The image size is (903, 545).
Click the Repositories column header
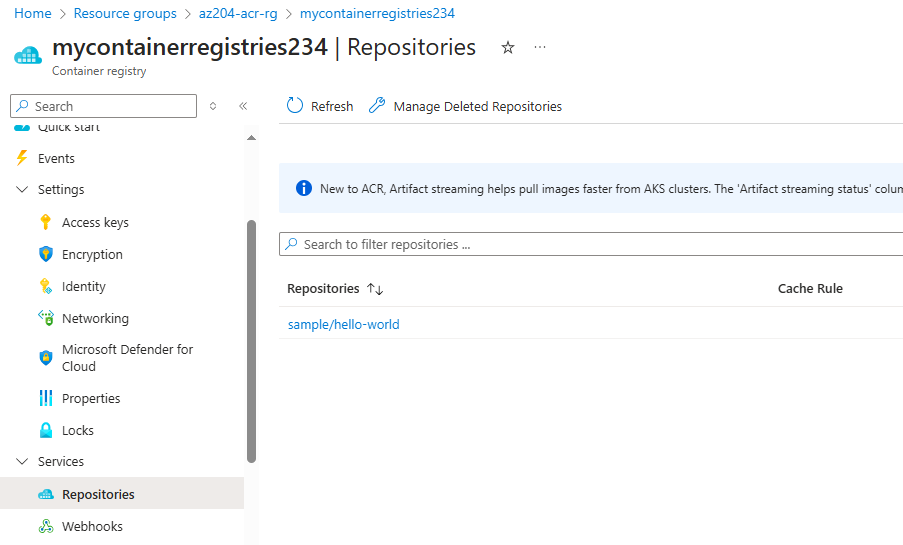tap(323, 289)
